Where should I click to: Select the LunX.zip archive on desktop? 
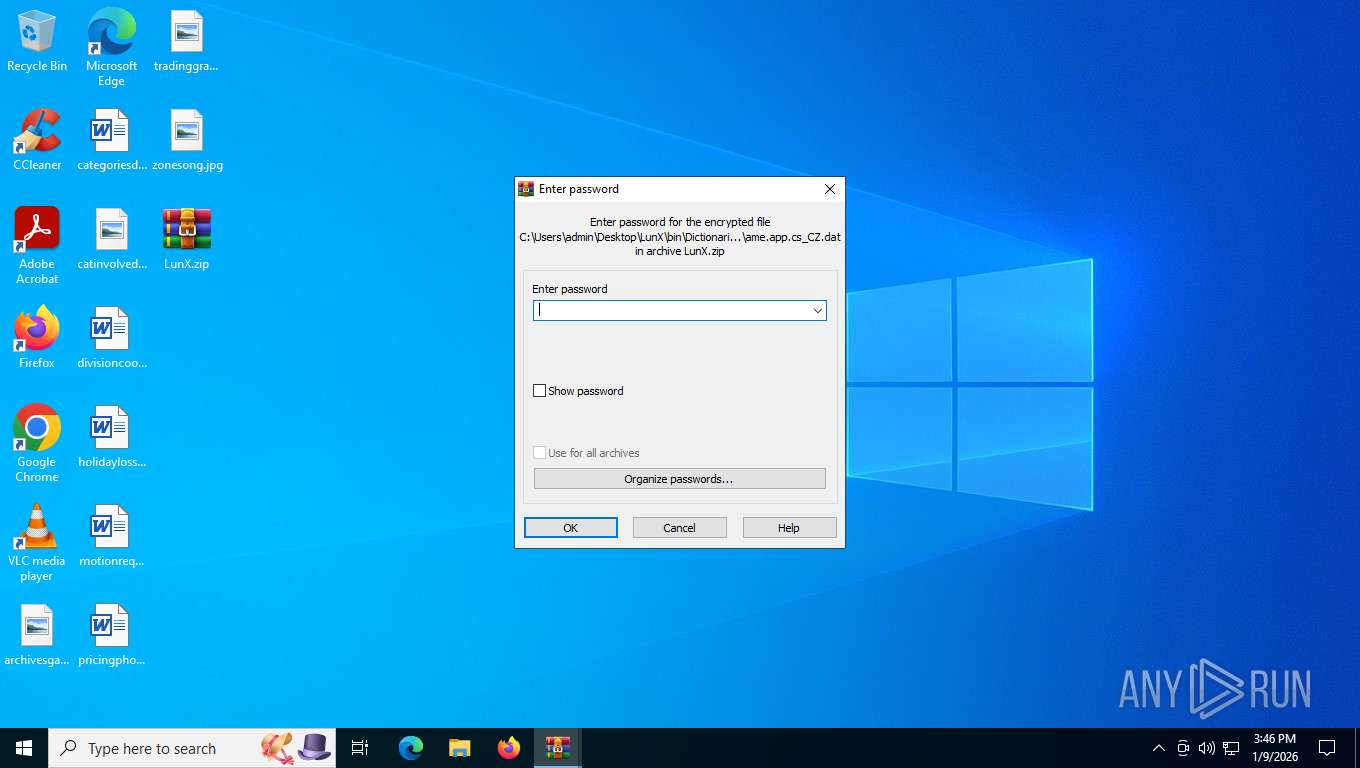(187, 240)
